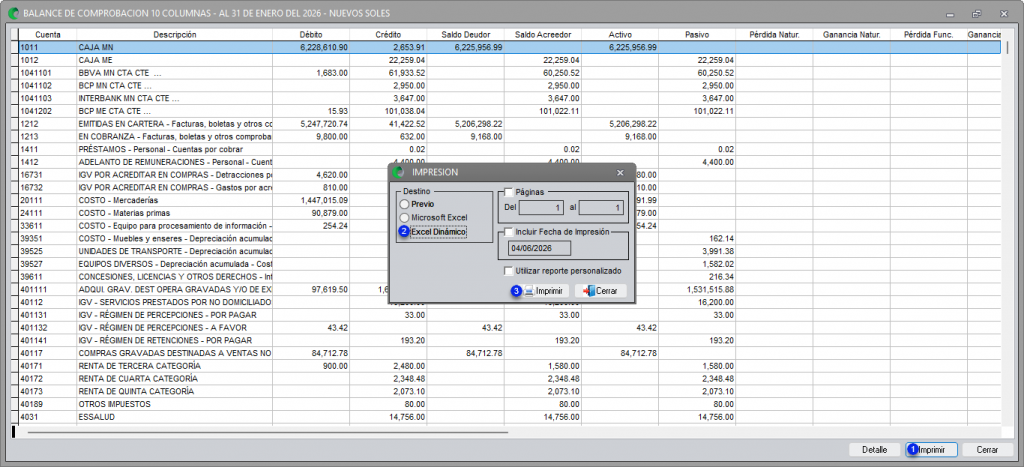This screenshot has height=467, width=1024.
Task: Select the OTROS IMPUESTOS row
Action: pyautogui.click(x=509, y=404)
